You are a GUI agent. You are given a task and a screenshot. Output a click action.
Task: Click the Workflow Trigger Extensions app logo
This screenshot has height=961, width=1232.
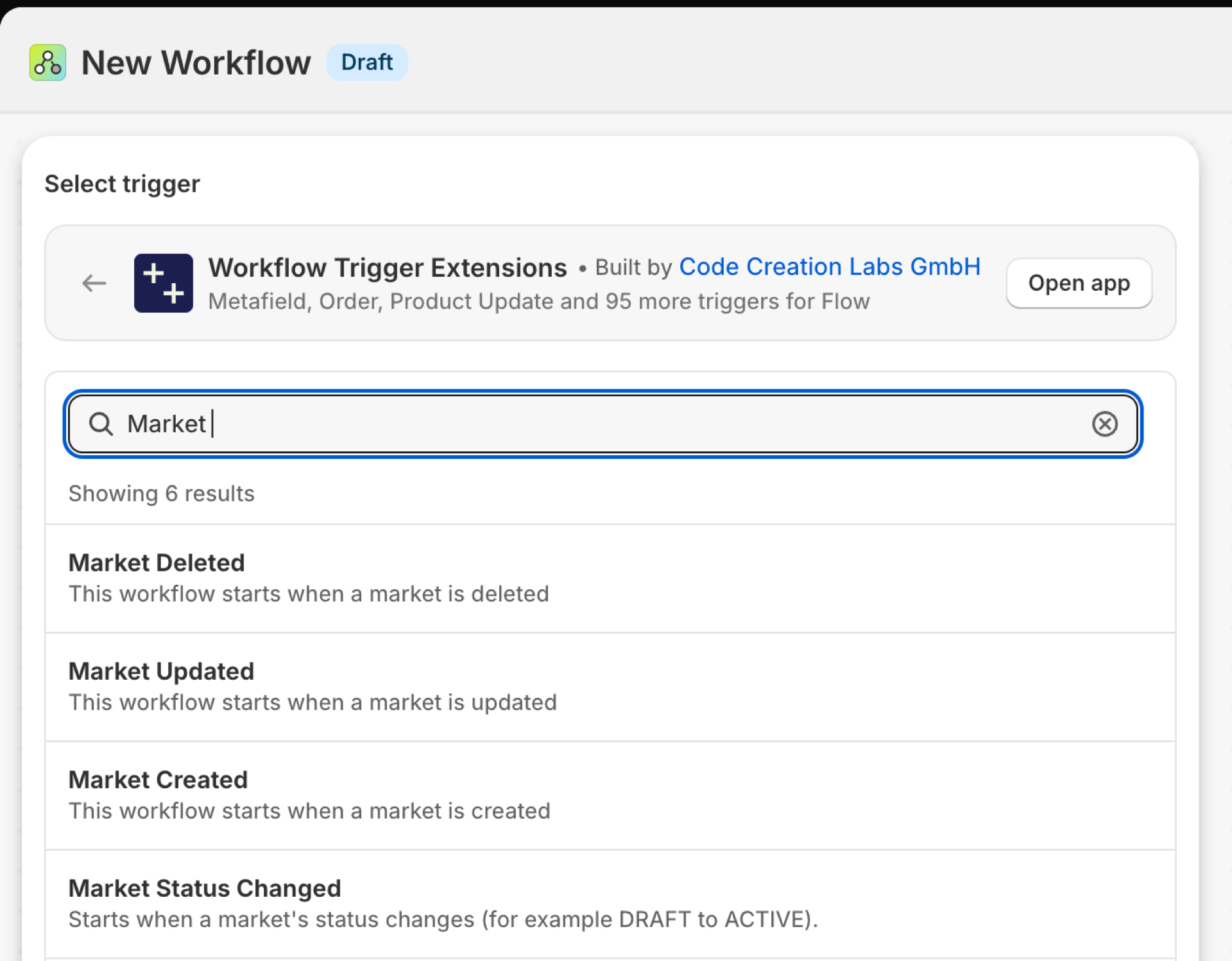164,283
